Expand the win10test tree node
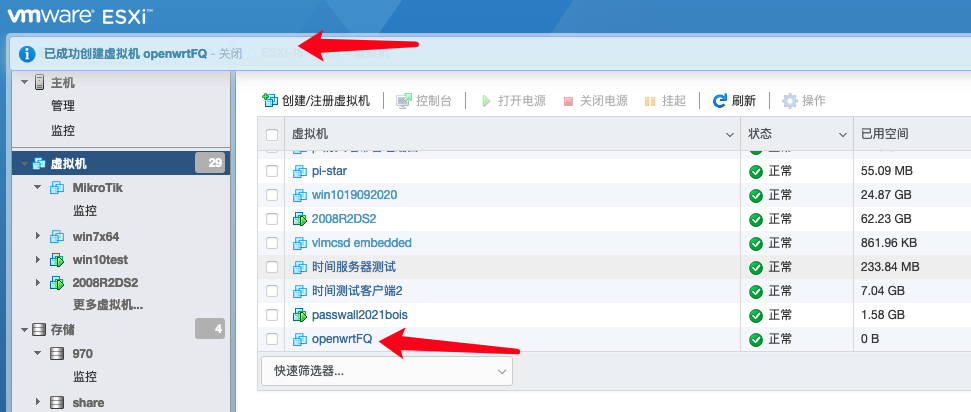The width and height of the screenshot is (971, 412). [38, 260]
